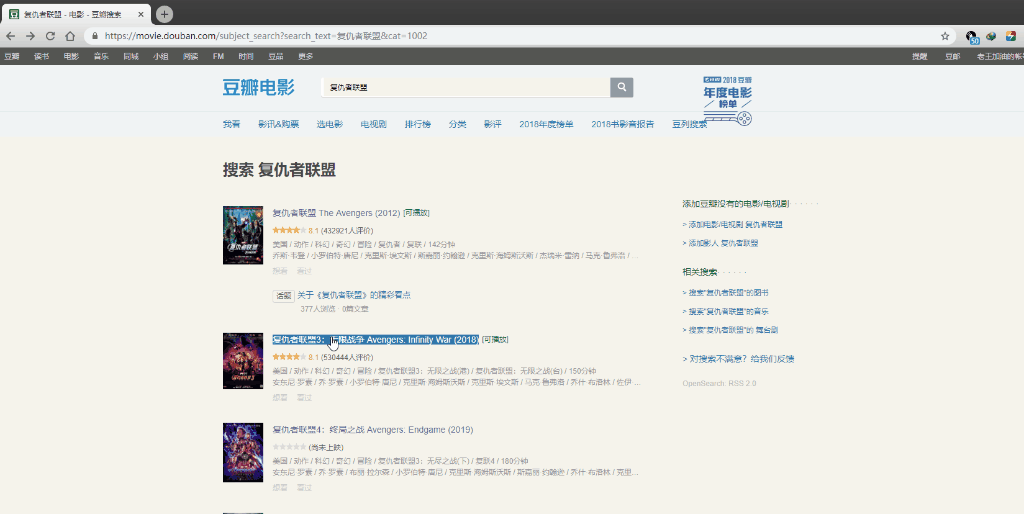Open 电影 in the top navigation bar
Image resolution: width=1024 pixels, height=514 pixels.
click(71, 56)
